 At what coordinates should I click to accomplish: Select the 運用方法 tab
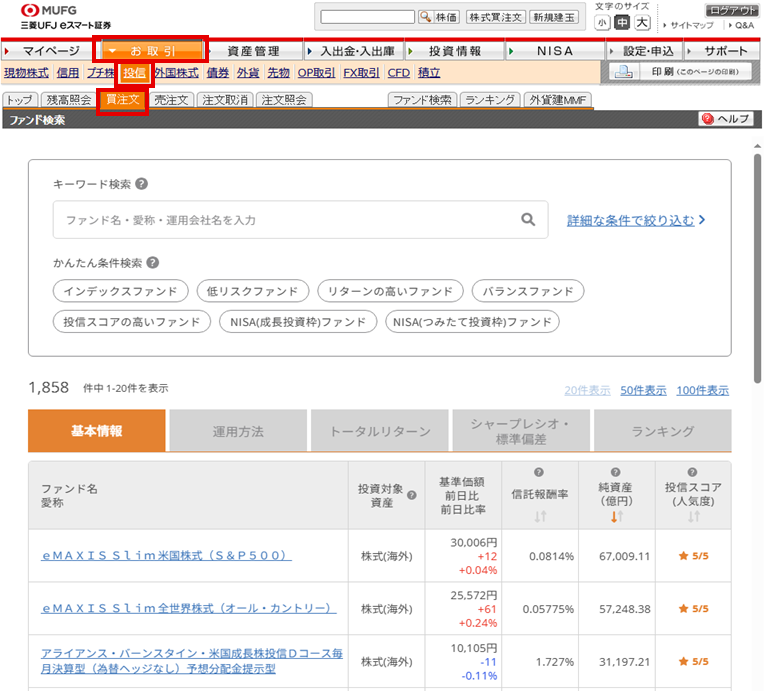(x=238, y=432)
